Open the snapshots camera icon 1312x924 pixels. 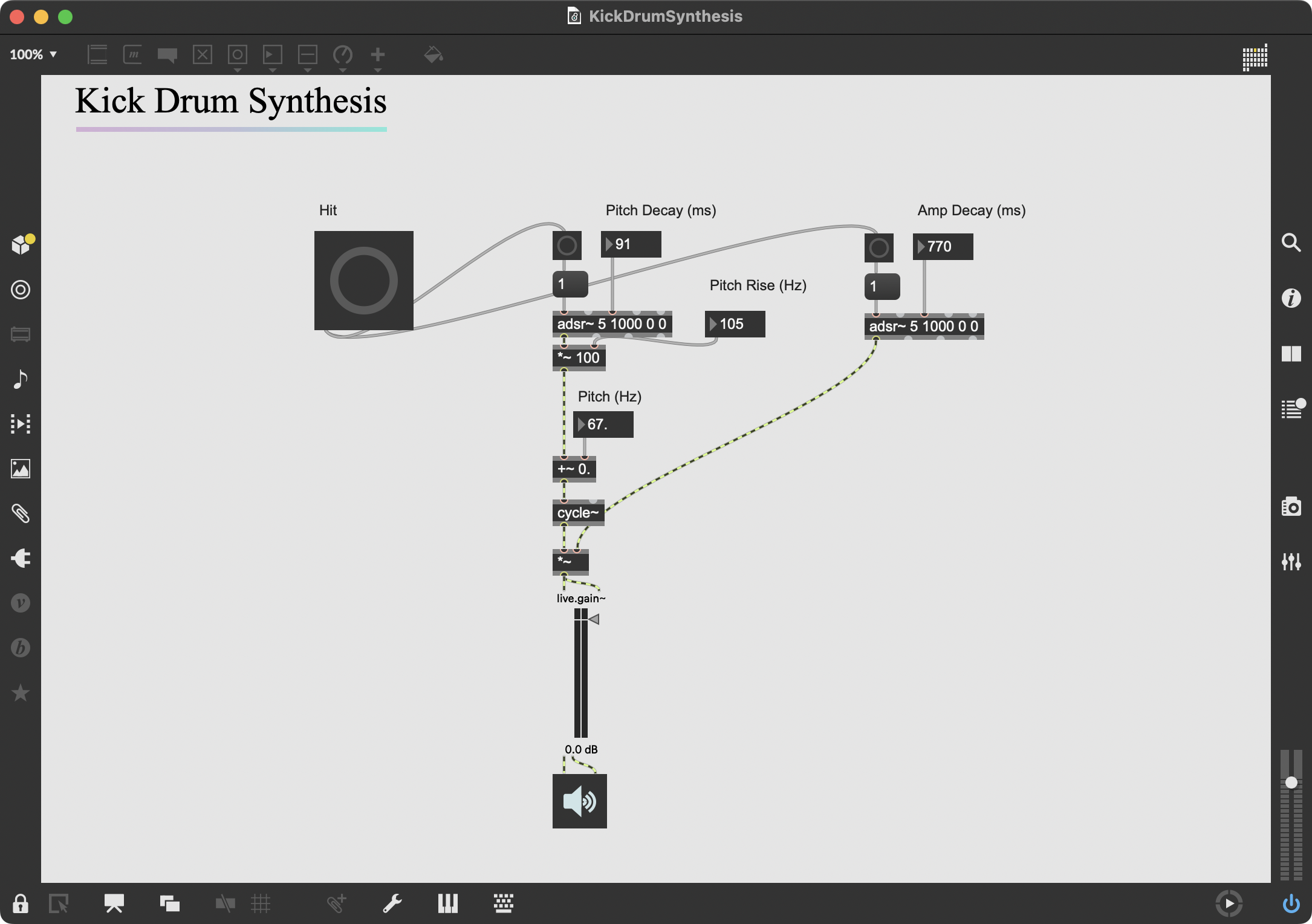click(1291, 507)
